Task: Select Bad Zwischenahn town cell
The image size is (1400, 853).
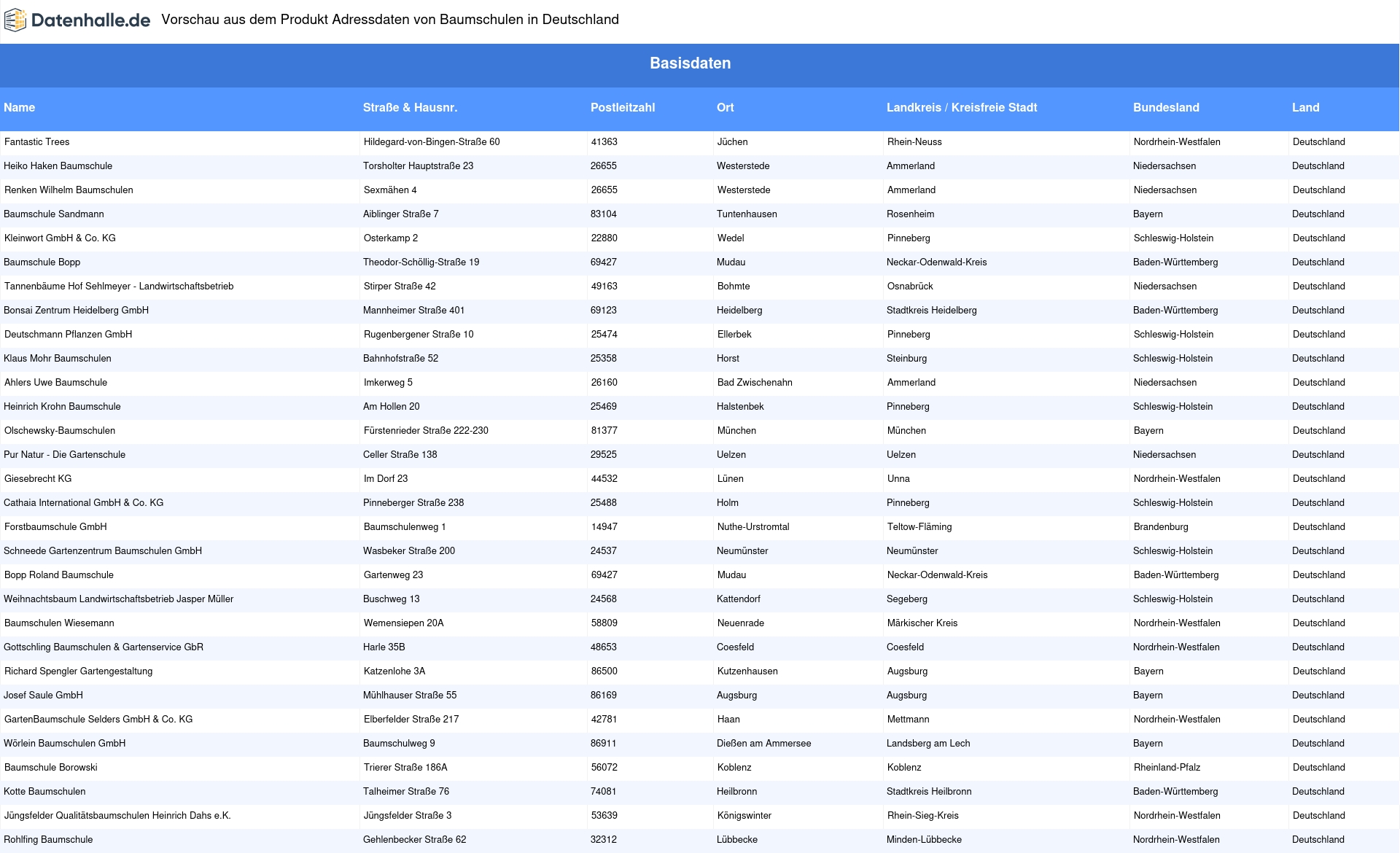Action: tap(755, 383)
